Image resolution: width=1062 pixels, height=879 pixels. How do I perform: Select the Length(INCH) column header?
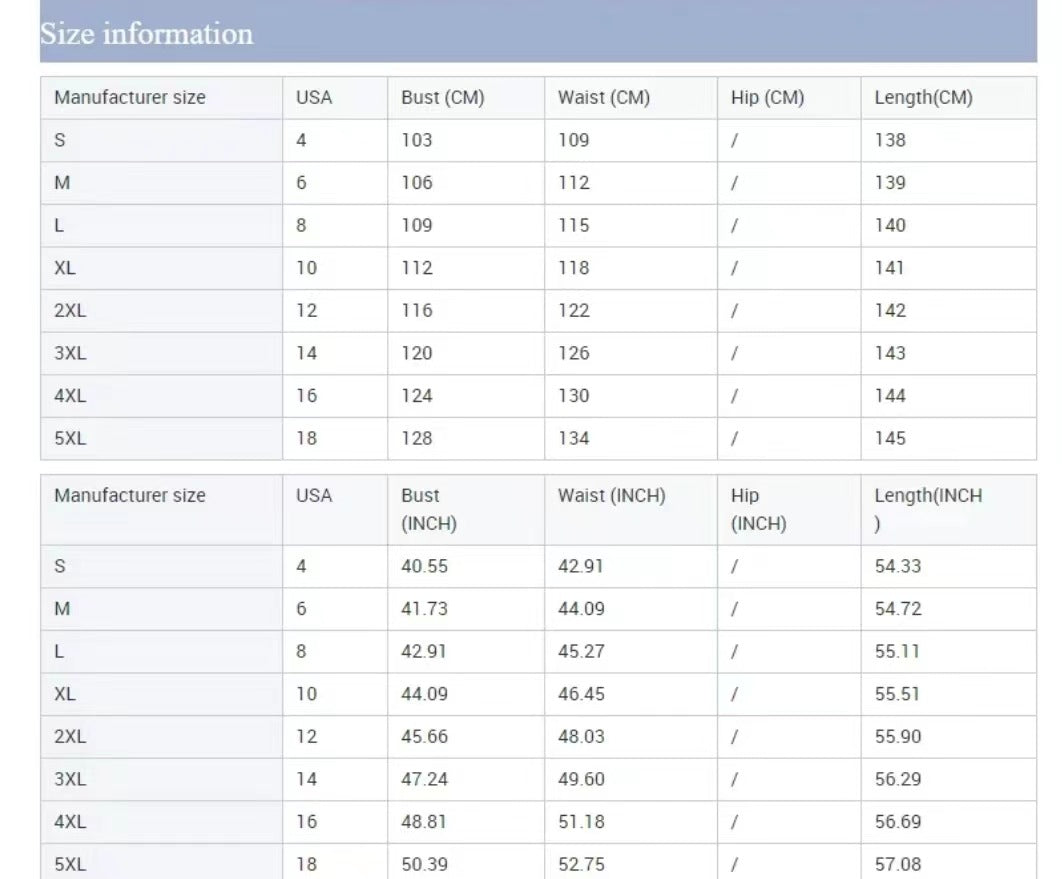tap(927, 509)
